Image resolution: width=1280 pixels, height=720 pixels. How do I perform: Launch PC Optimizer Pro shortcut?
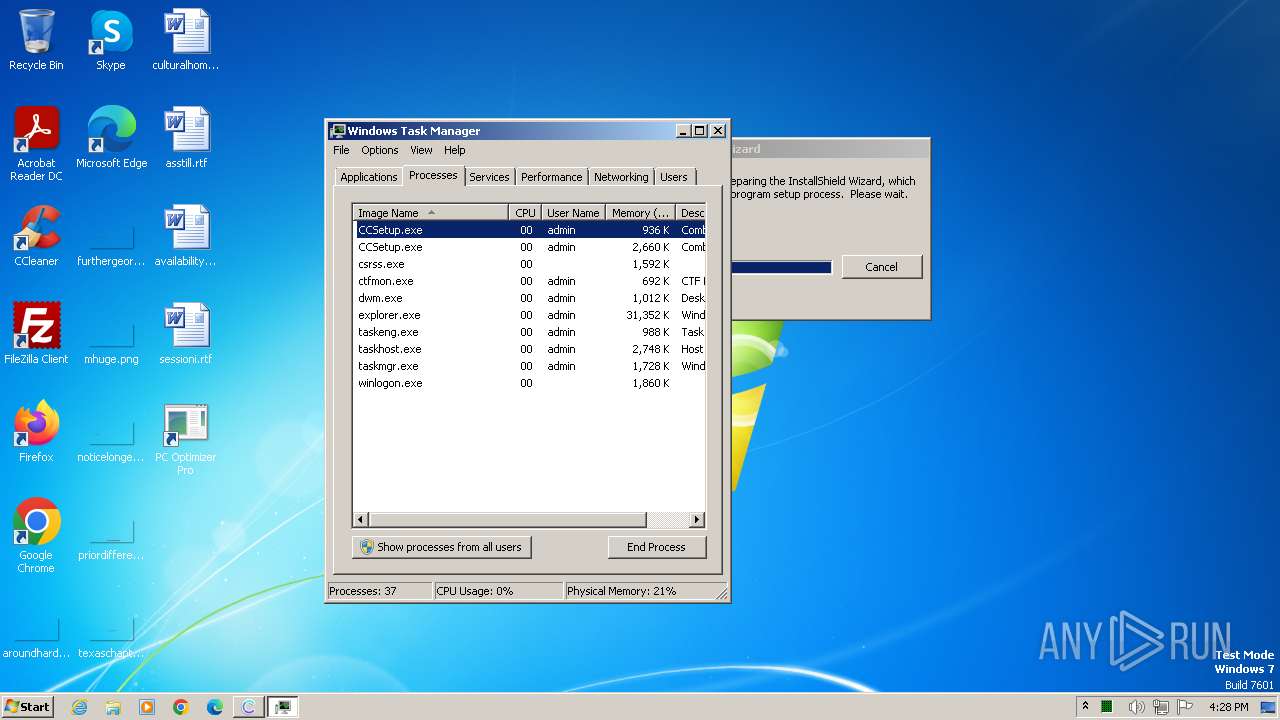[185, 438]
